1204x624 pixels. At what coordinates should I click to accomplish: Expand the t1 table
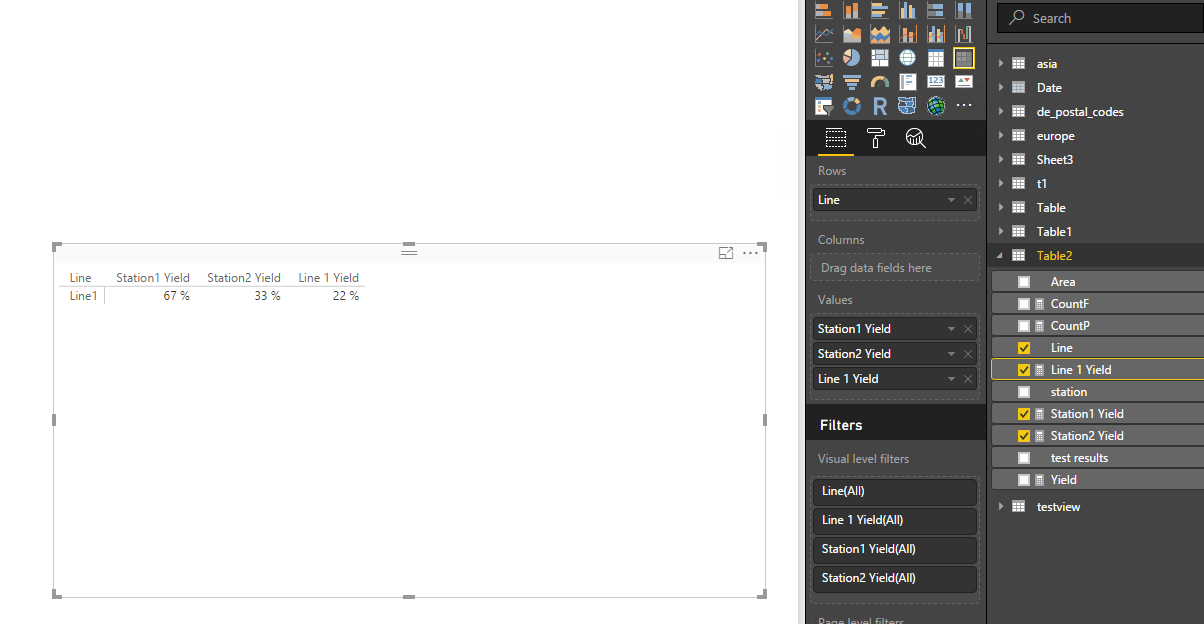pyautogui.click(x=1001, y=184)
